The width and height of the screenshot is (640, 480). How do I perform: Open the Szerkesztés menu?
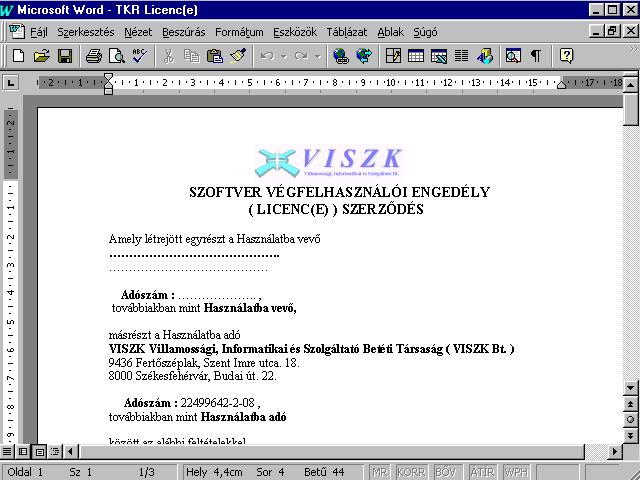click(86, 32)
